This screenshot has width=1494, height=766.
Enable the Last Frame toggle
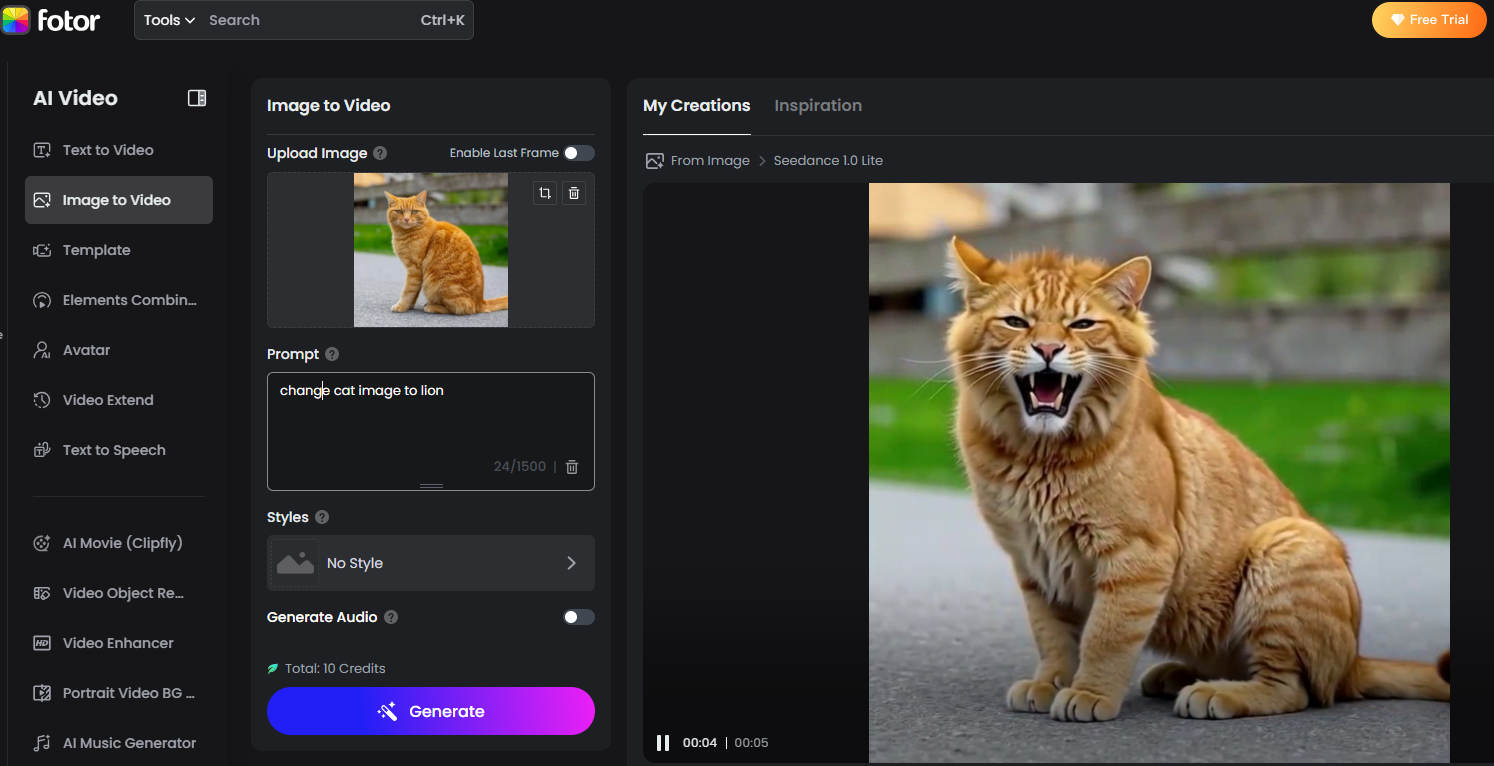(578, 153)
